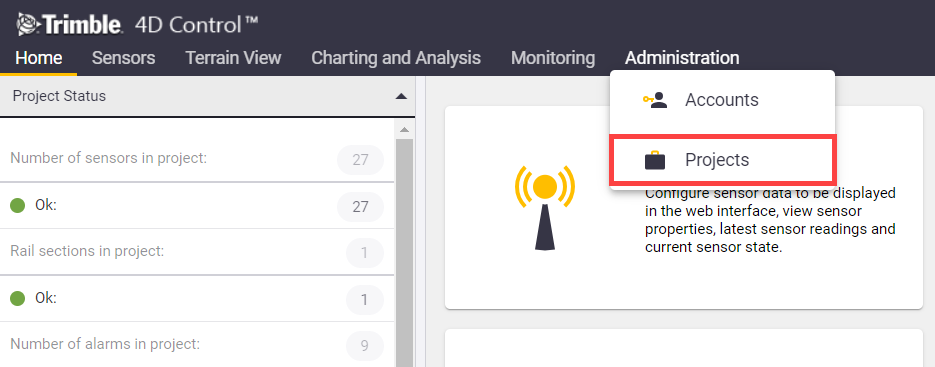
Task: Open the Monitoring tab
Action: pos(553,58)
